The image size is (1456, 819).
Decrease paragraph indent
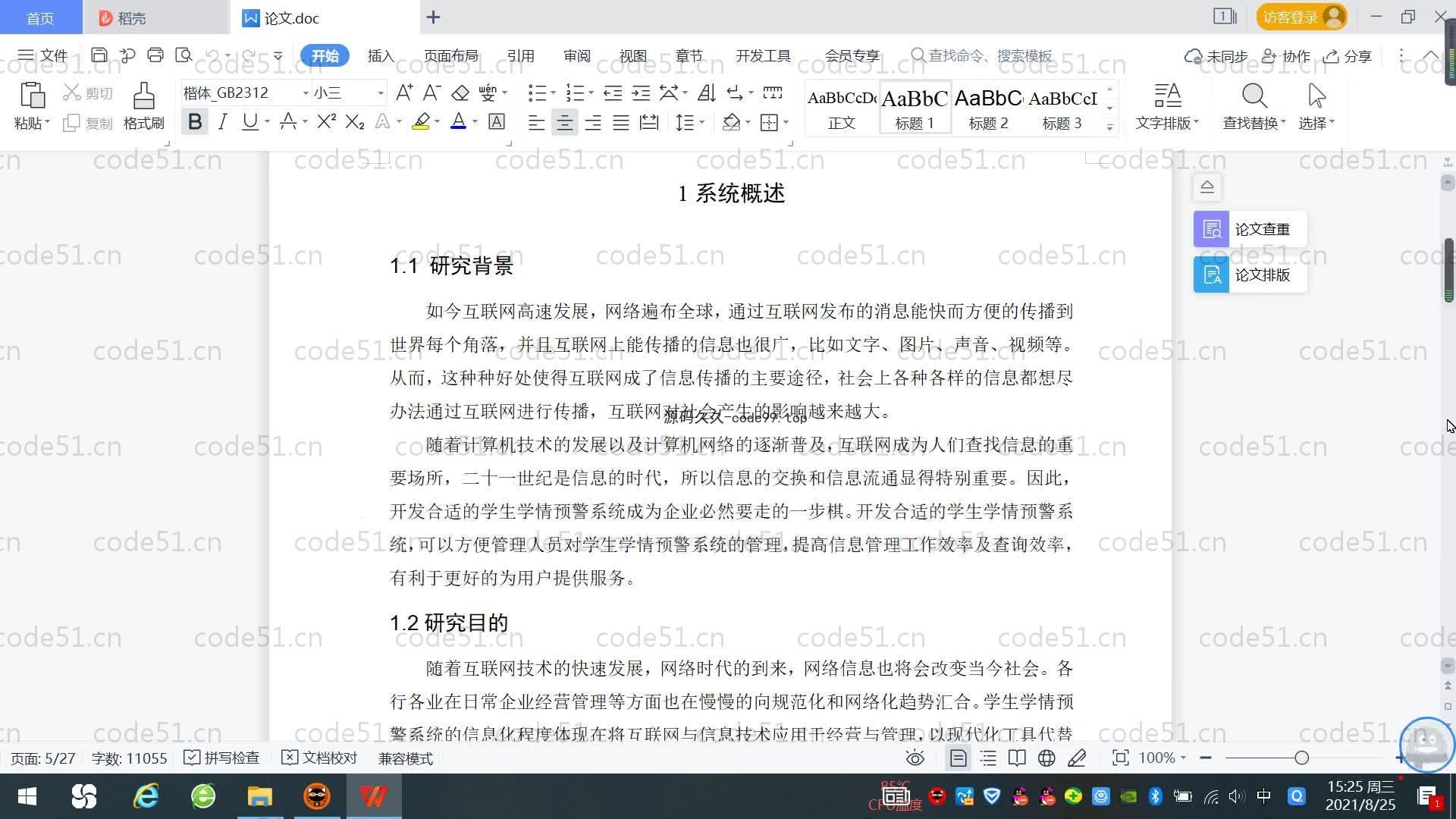click(613, 93)
